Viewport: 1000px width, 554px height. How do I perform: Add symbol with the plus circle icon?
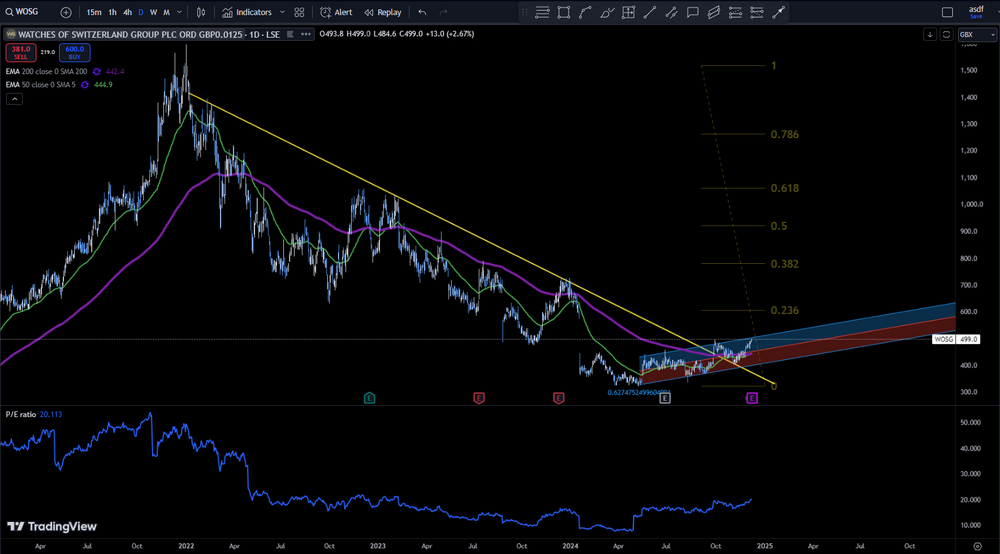[66, 12]
